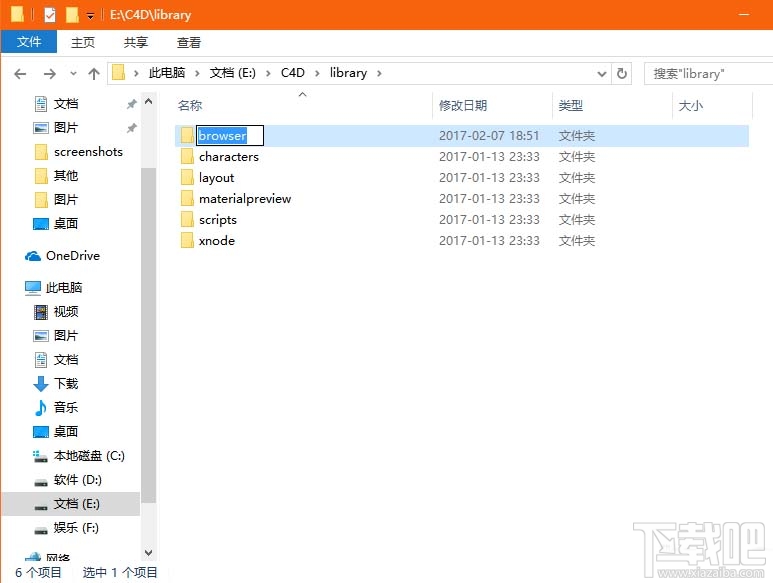Select the materialpreview folder icon
Image resolution: width=773 pixels, height=583 pixels.
tap(187, 199)
